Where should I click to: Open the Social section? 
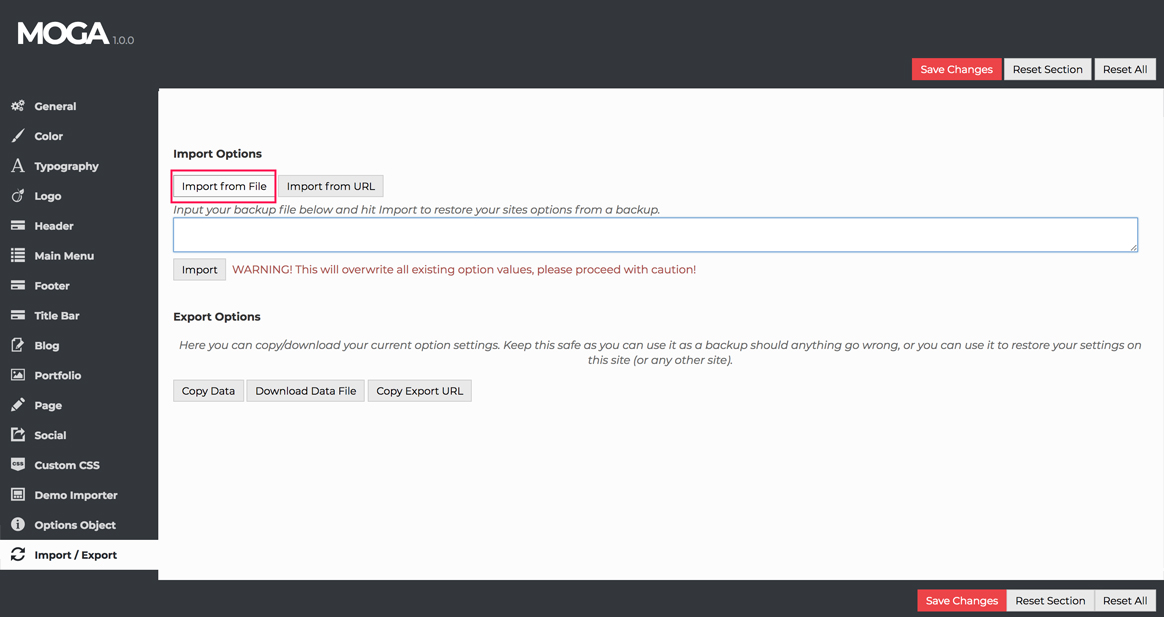click(x=79, y=435)
